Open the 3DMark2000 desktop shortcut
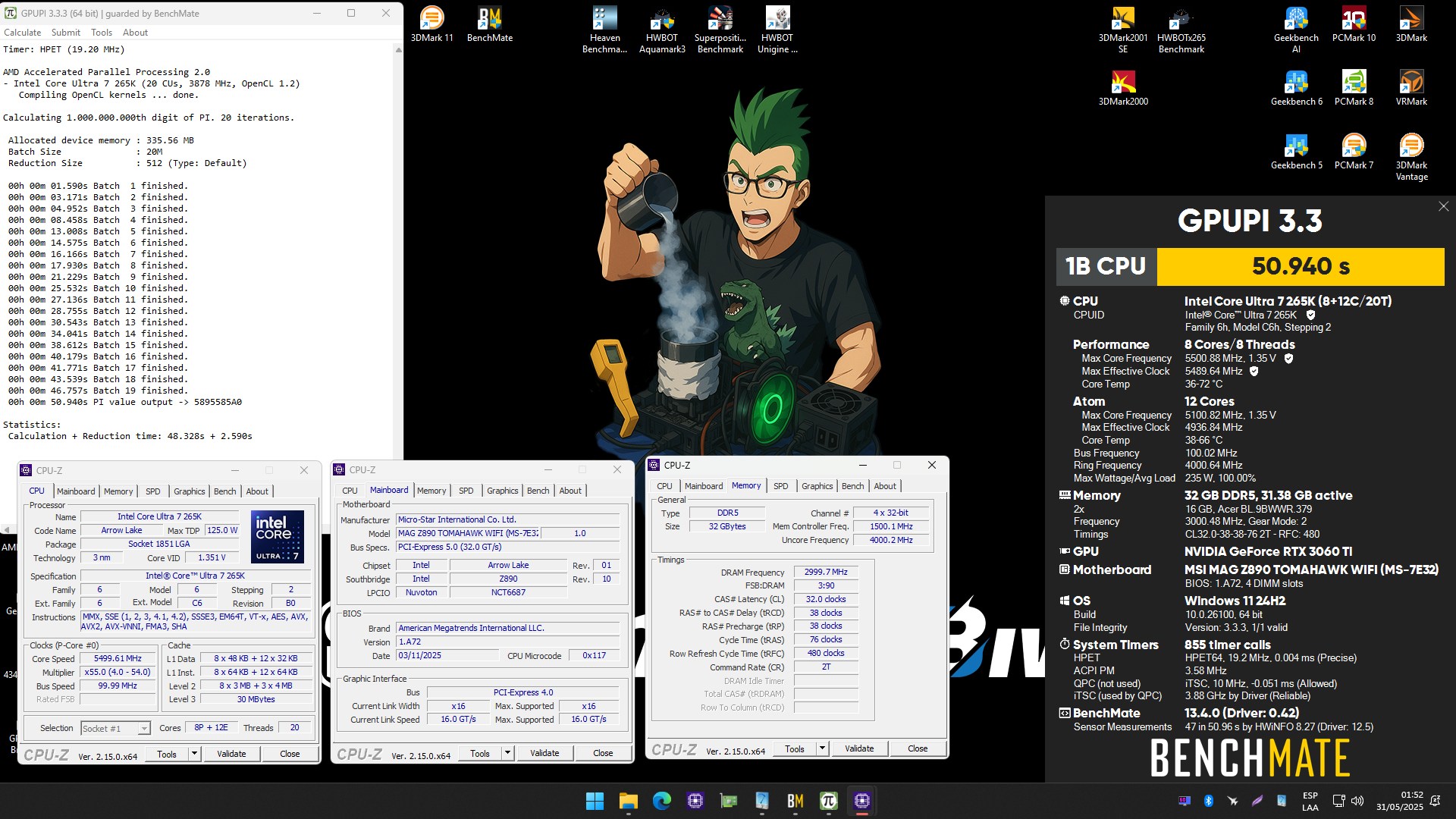This screenshot has height=819, width=1456. (x=1123, y=88)
